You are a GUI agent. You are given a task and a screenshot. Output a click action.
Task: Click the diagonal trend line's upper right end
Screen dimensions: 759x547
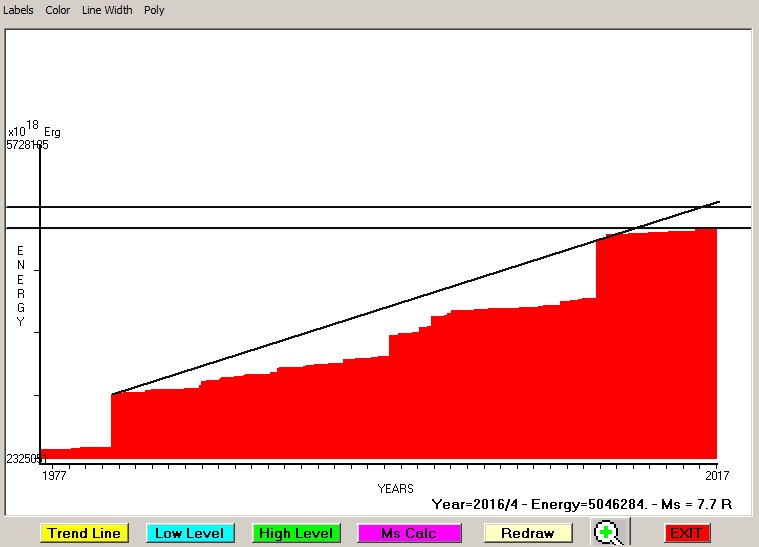717,202
